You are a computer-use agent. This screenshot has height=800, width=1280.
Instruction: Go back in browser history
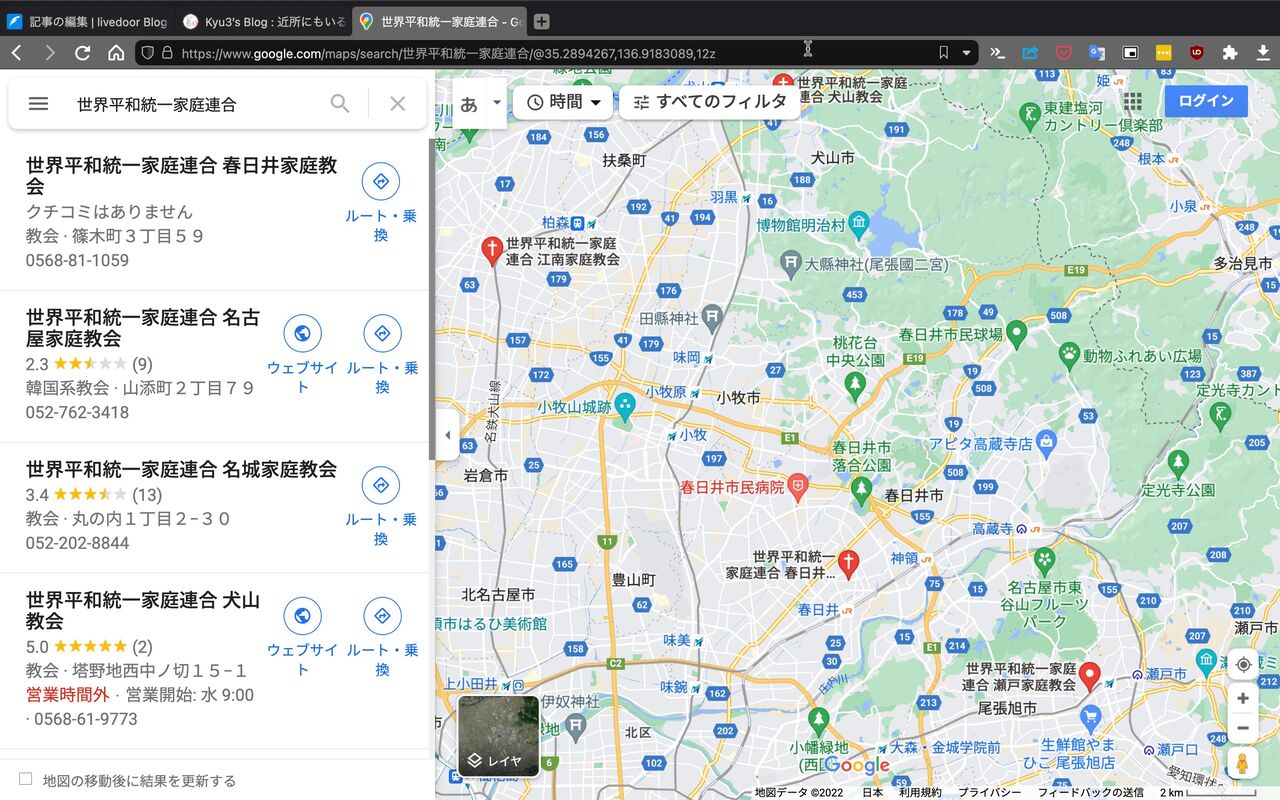pos(16,53)
